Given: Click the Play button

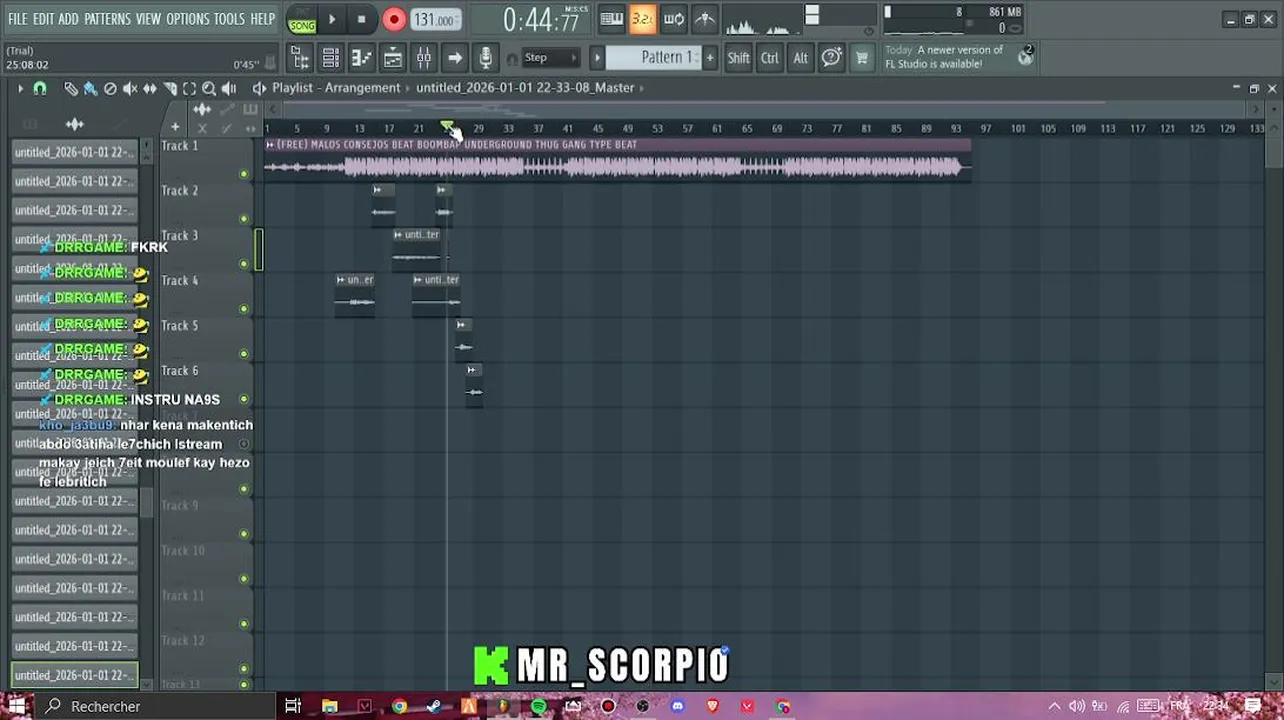Looking at the screenshot, I should [332, 20].
